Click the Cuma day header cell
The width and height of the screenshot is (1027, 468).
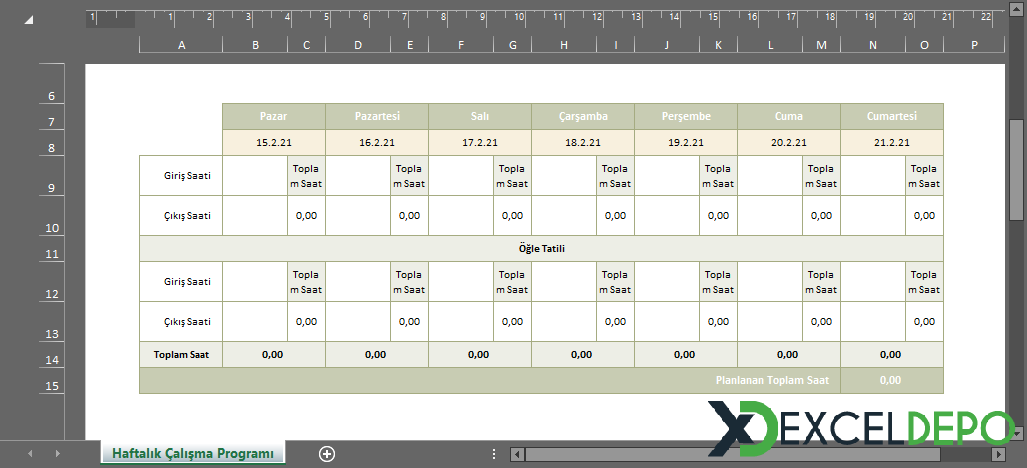click(x=789, y=117)
